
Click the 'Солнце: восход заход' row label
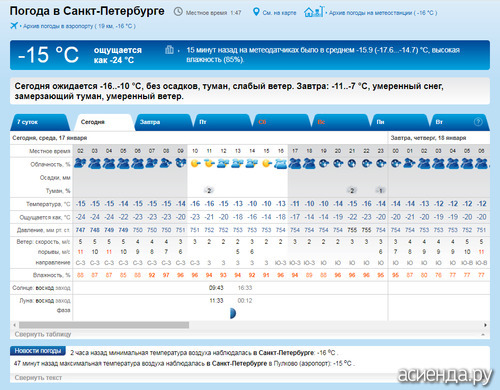click(x=41, y=288)
